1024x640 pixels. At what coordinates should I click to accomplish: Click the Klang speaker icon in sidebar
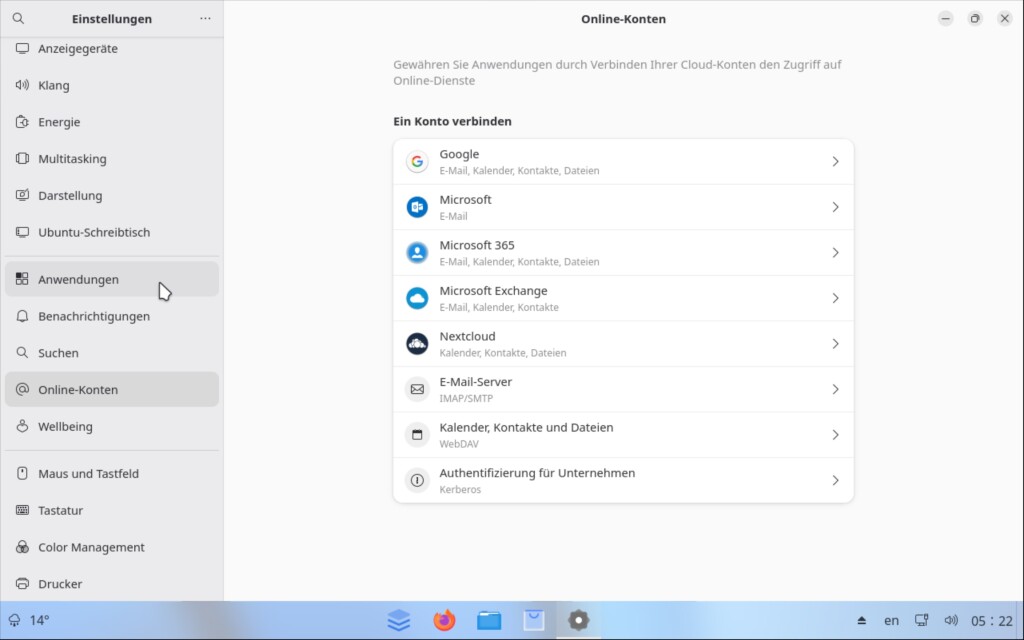22,85
